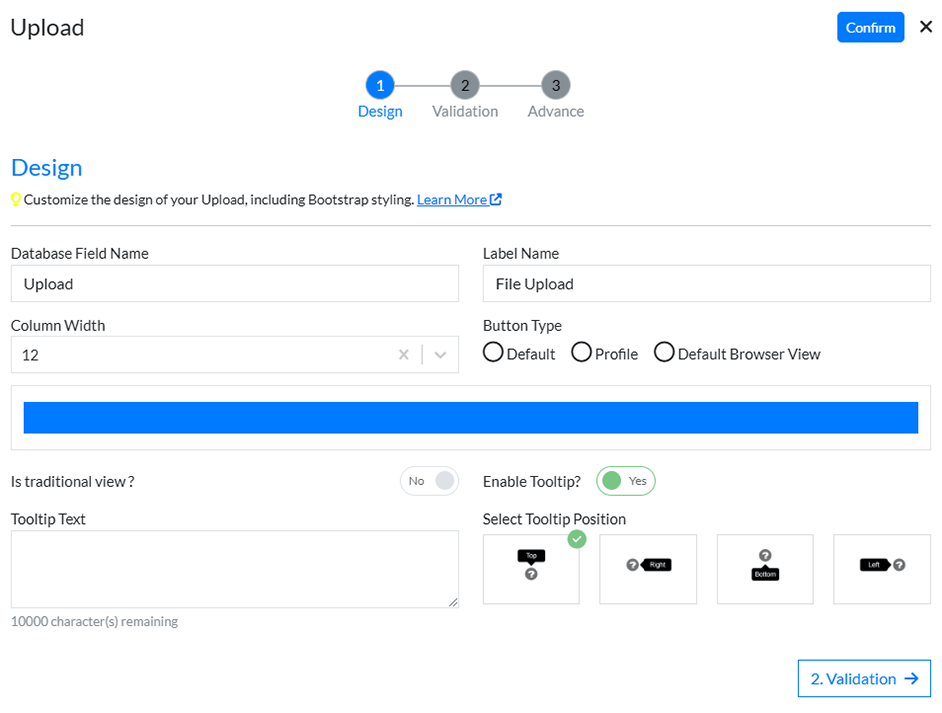Select the Top tooltip position tile
This screenshot has height=713, width=942.
pyautogui.click(x=531, y=569)
